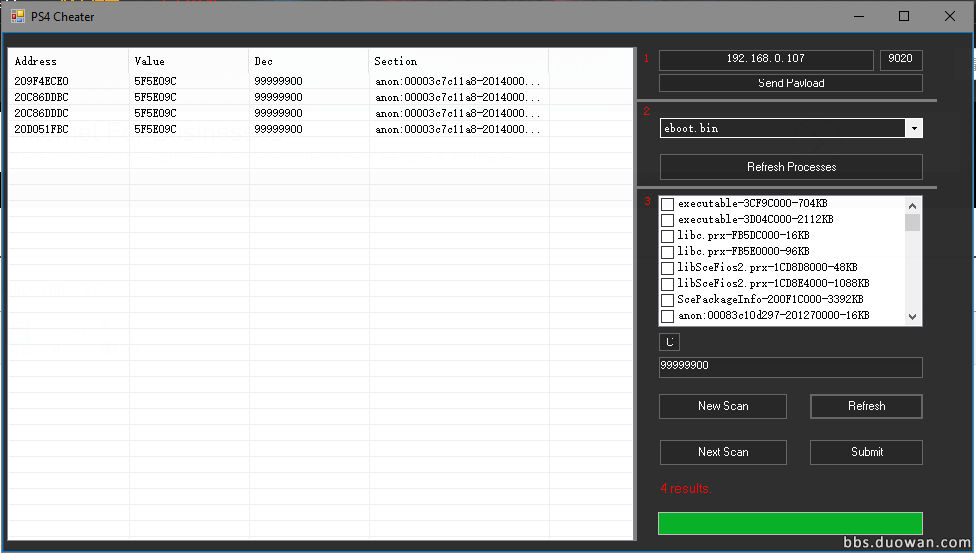
Task: Check the executable-3CF9C000-704KB section
Action: [x=667, y=204]
